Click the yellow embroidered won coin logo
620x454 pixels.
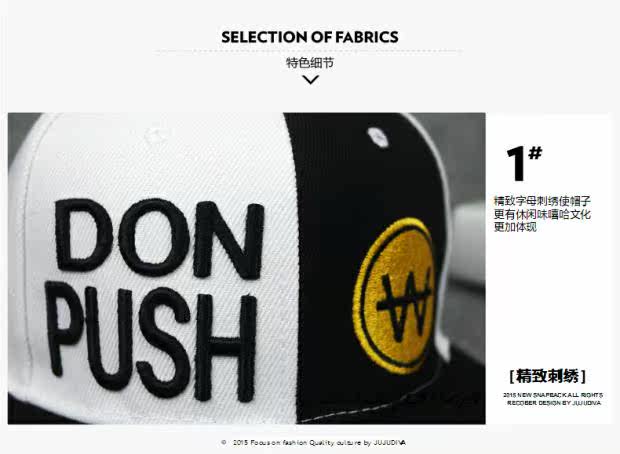tap(395, 296)
